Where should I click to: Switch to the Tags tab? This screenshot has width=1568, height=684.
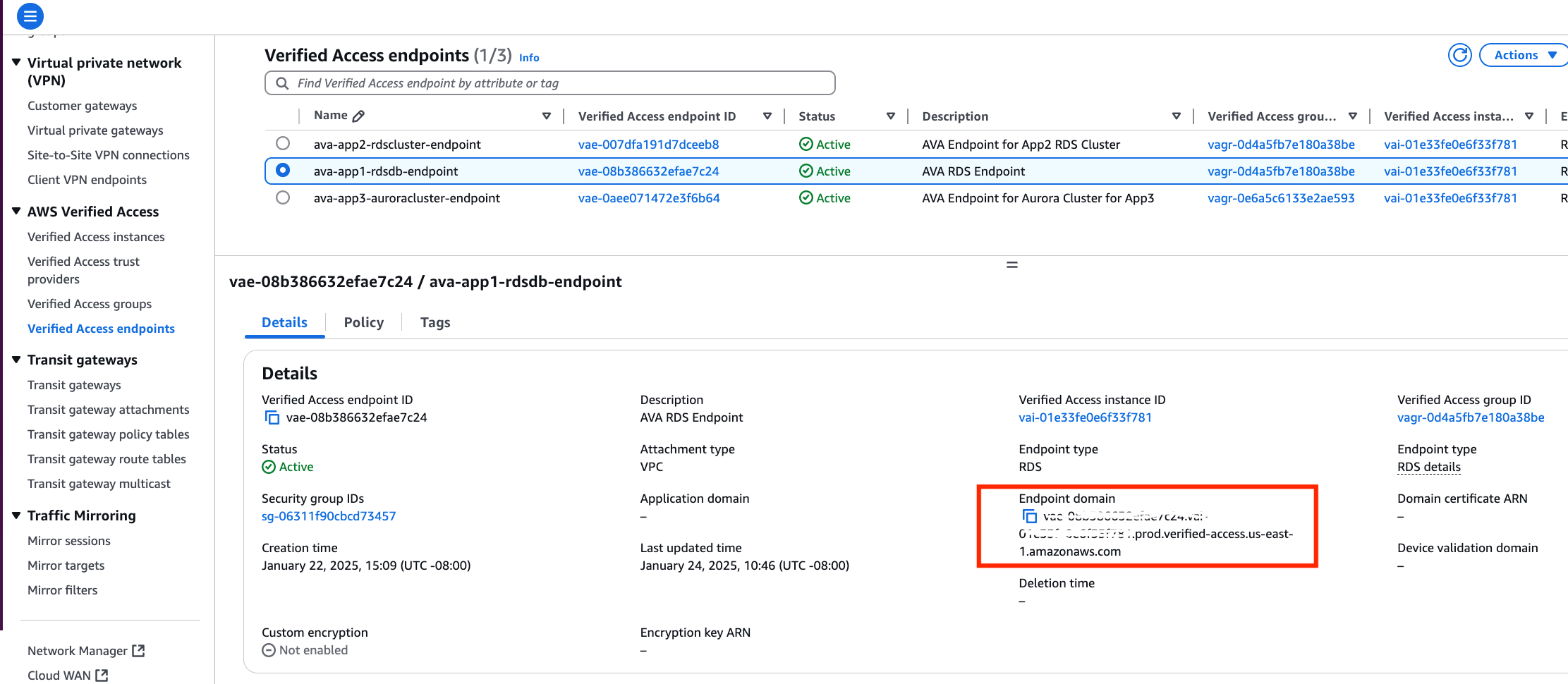coord(434,322)
